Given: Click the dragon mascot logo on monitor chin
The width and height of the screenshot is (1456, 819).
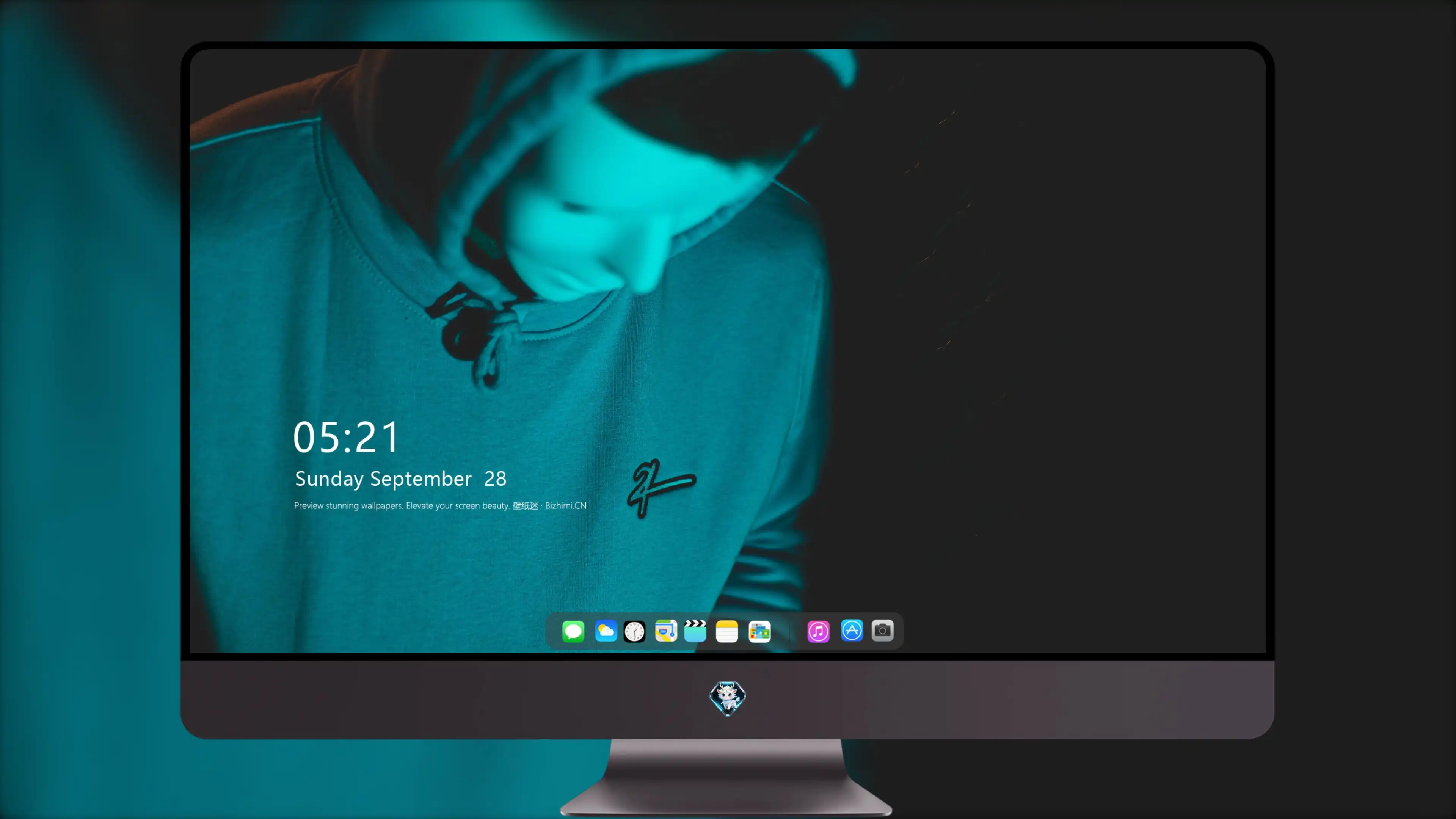Looking at the screenshot, I should [728, 698].
